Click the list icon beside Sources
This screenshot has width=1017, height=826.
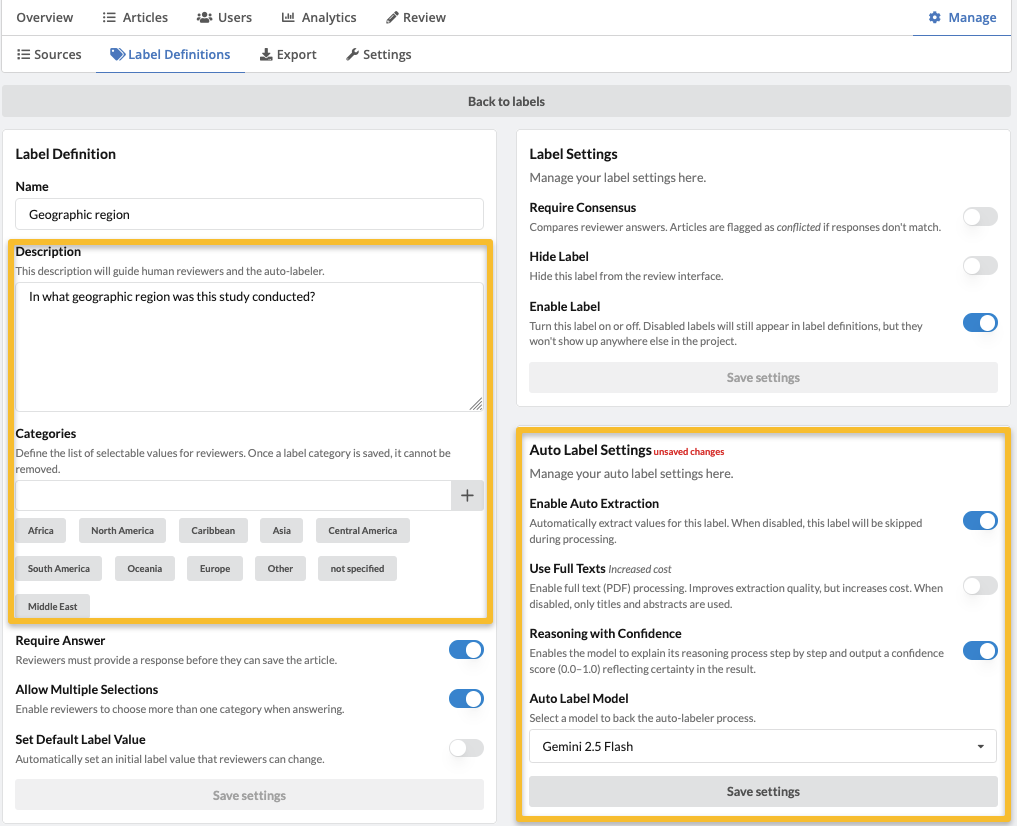(23, 55)
